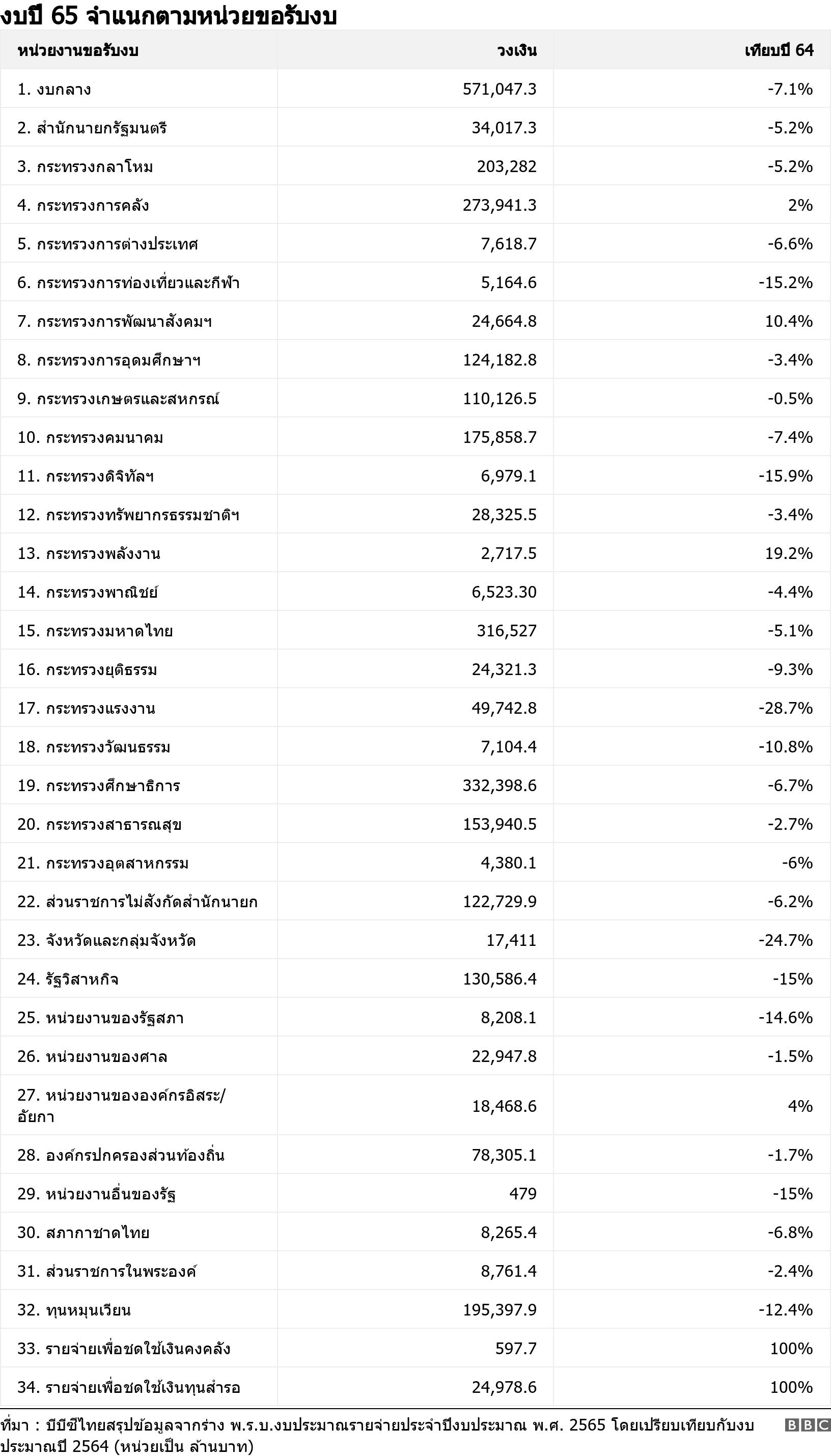Click the BBC logo at bottom right
The image size is (831, 1456).
pos(807,1425)
